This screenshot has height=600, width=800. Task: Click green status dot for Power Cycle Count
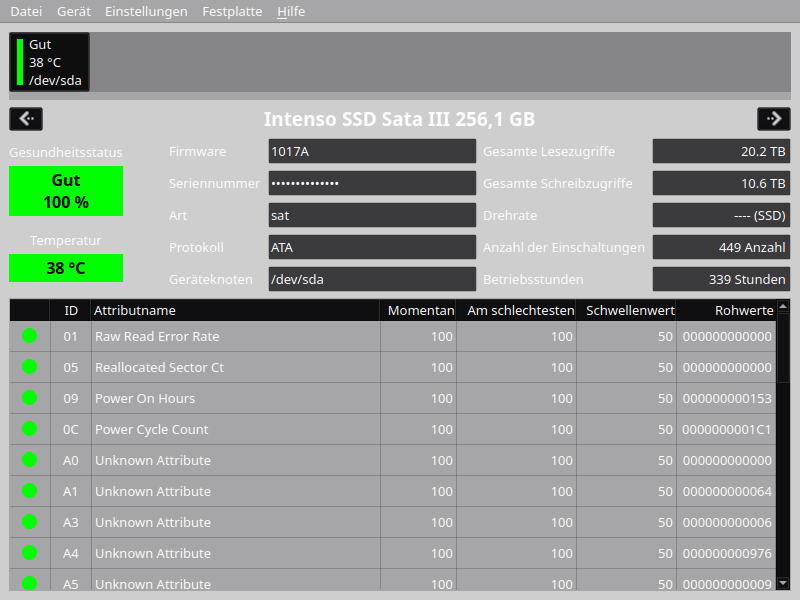tap(30, 429)
